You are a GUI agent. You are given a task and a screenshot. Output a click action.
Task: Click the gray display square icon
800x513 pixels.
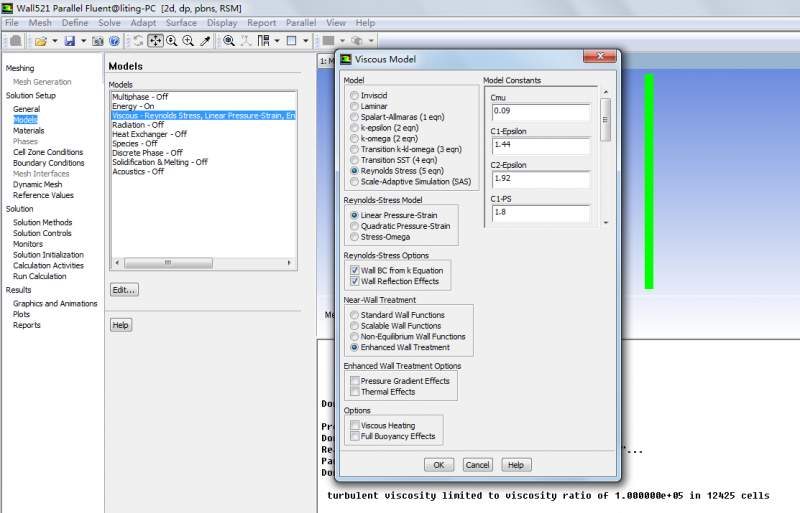[x=329, y=41]
